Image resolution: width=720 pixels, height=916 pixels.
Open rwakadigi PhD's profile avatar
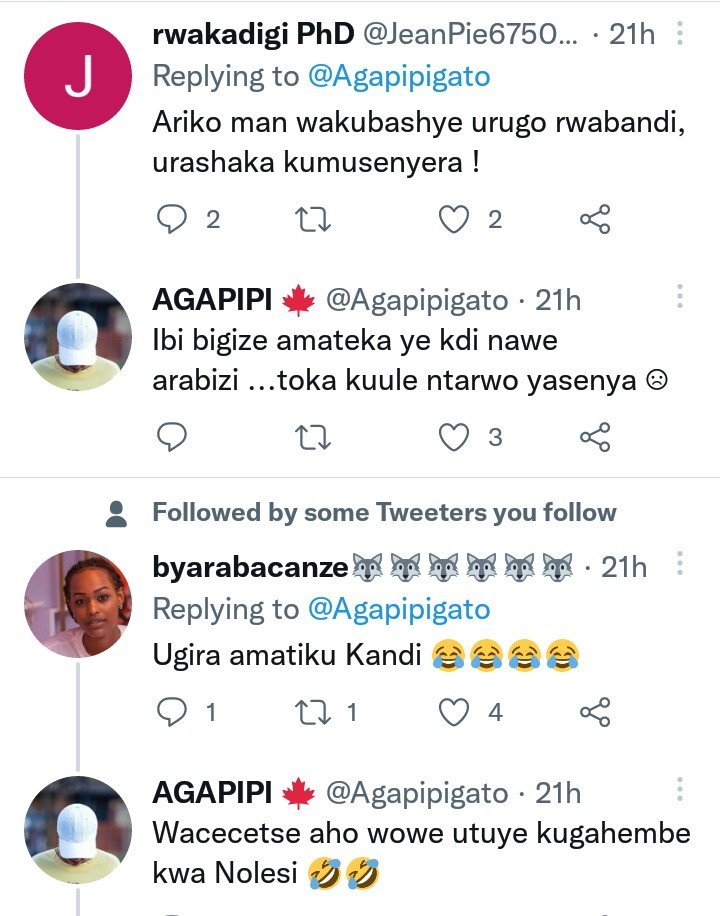[x=78, y=78]
